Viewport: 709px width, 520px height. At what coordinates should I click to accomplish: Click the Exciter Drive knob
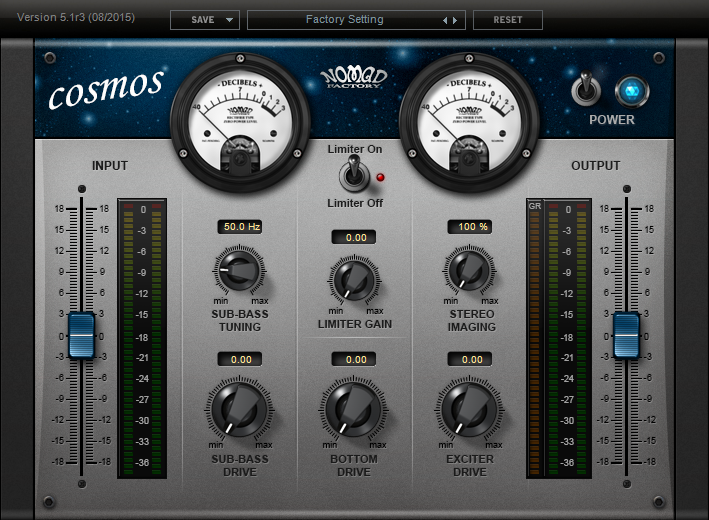coord(469,410)
